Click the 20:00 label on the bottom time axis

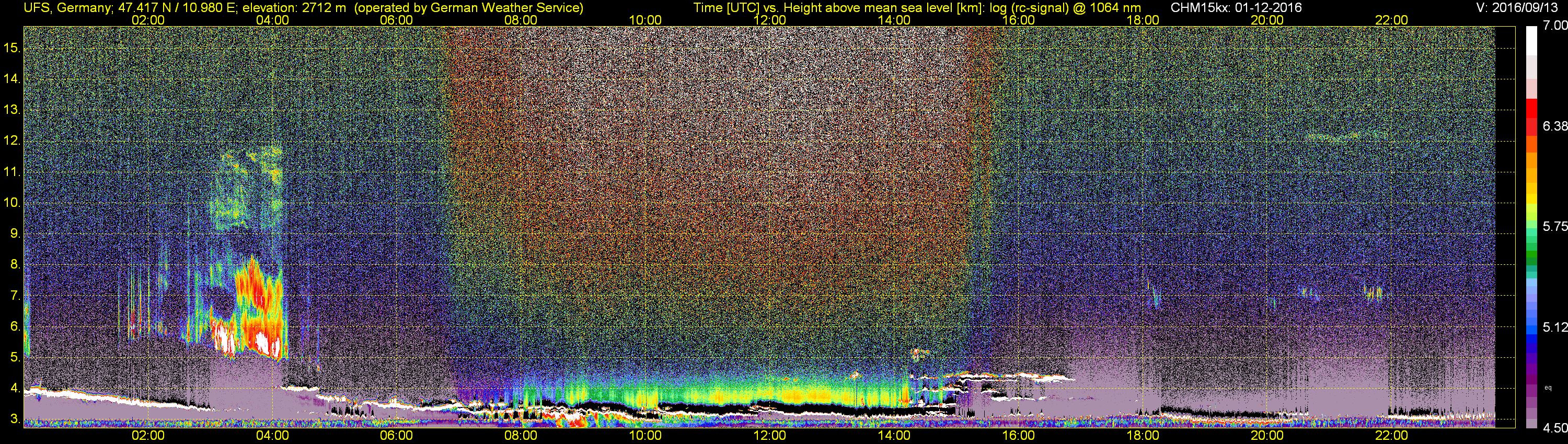pyautogui.click(x=1267, y=436)
